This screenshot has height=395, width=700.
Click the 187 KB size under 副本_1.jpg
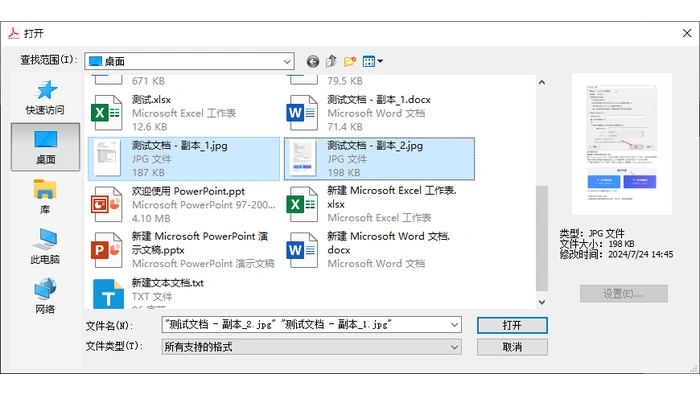[148, 172]
